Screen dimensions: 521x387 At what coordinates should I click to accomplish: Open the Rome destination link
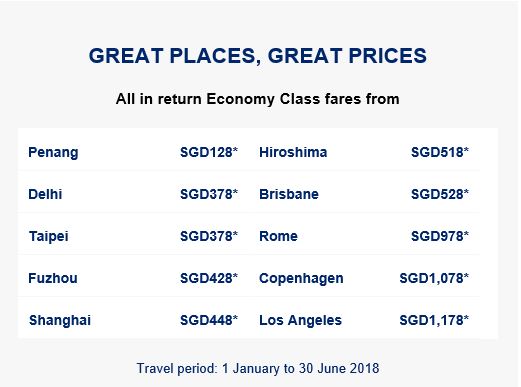click(x=278, y=236)
